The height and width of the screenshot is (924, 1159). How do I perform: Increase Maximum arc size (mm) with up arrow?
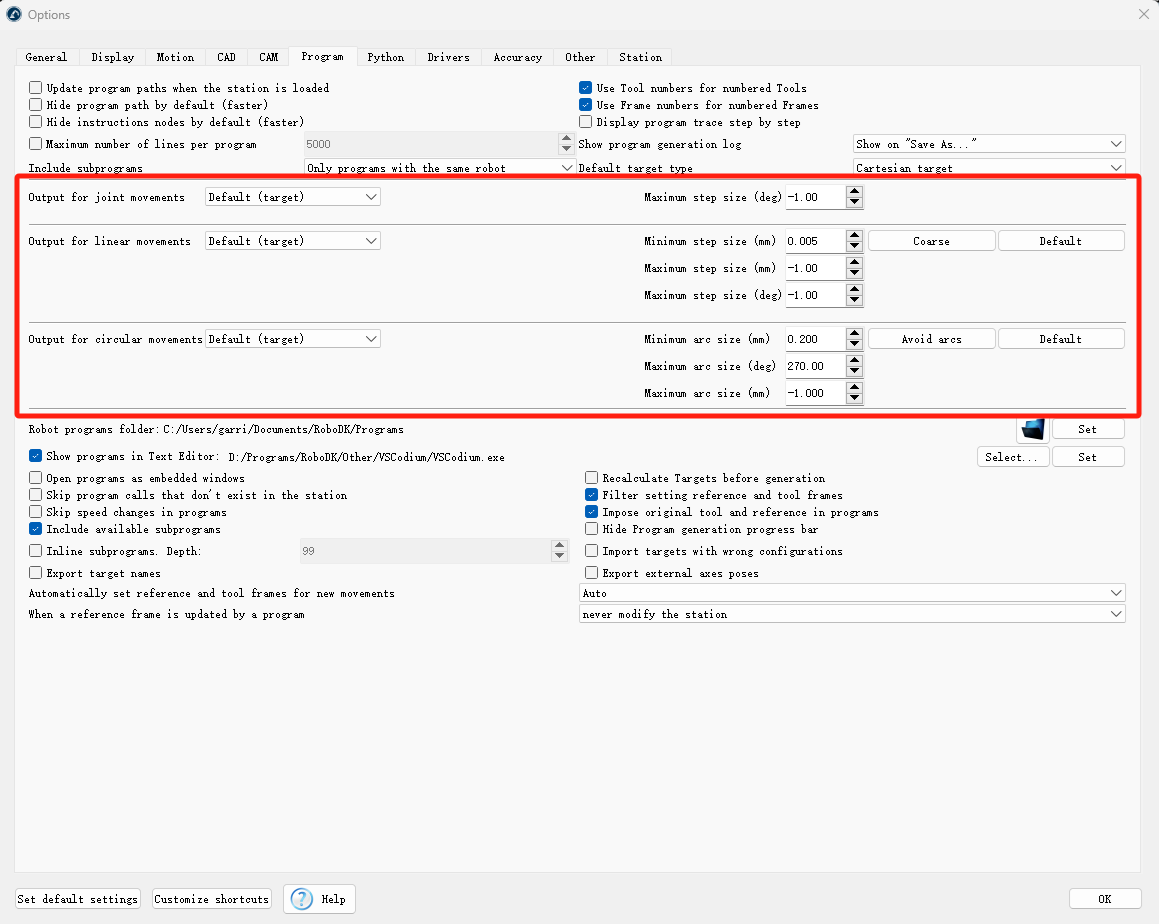click(854, 388)
